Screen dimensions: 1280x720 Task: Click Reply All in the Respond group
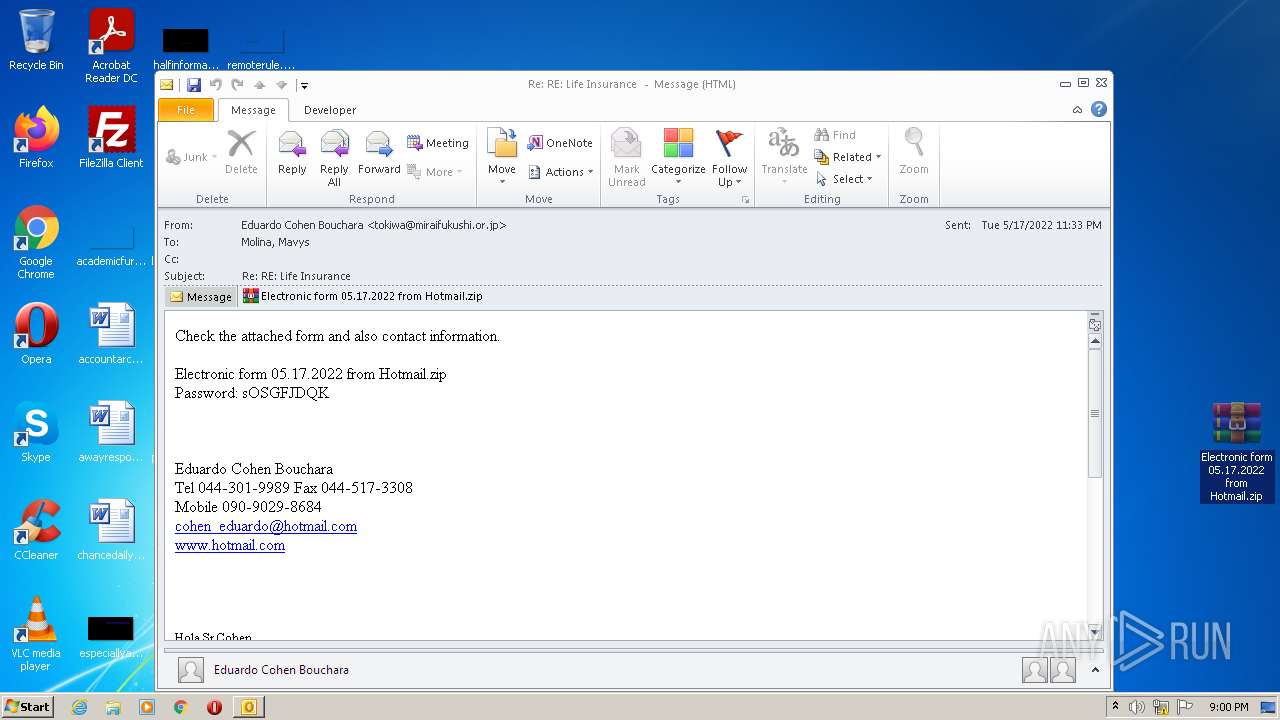pos(334,158)
